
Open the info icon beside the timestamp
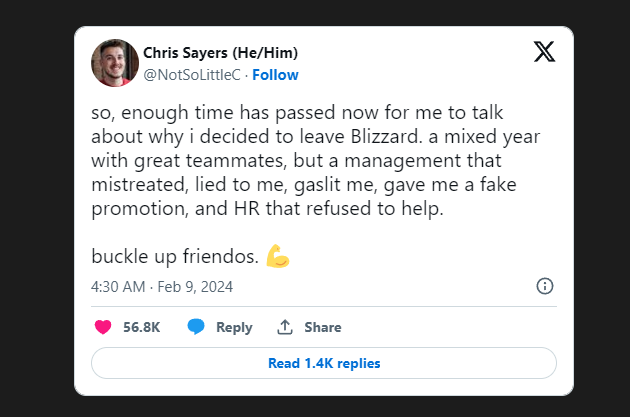[x=545, y=286]
